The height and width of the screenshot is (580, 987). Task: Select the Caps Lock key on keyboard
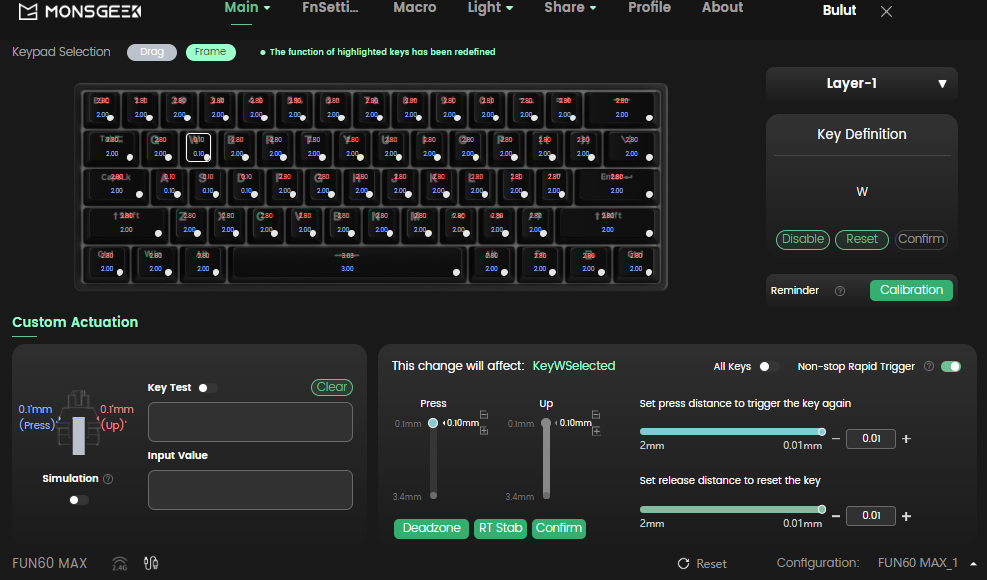pyautogui.click(x=116, y=185)
